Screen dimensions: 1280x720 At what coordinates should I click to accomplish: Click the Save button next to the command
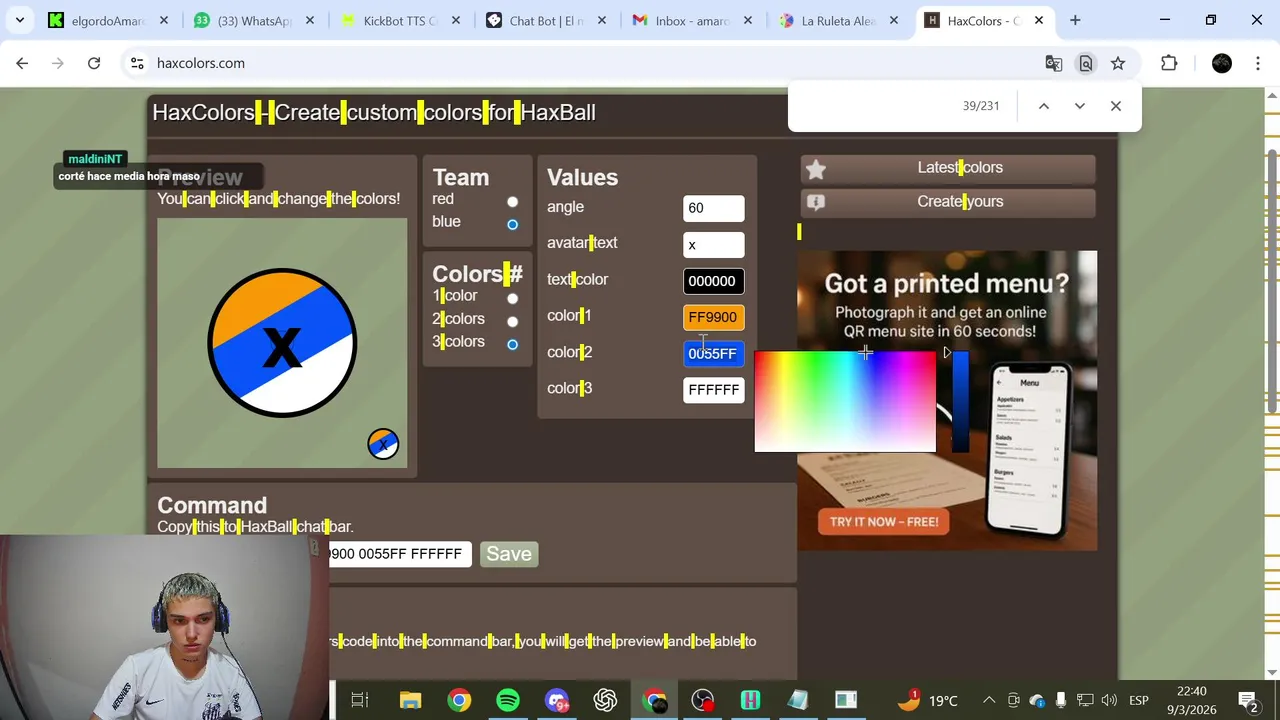509,554
